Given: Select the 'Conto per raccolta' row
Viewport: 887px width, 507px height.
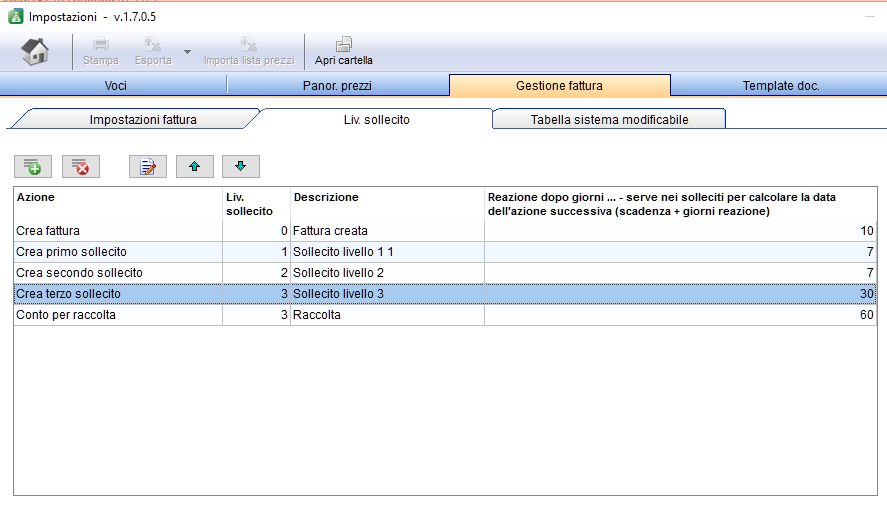Looking at the screenshot, I should coord(445,315).
